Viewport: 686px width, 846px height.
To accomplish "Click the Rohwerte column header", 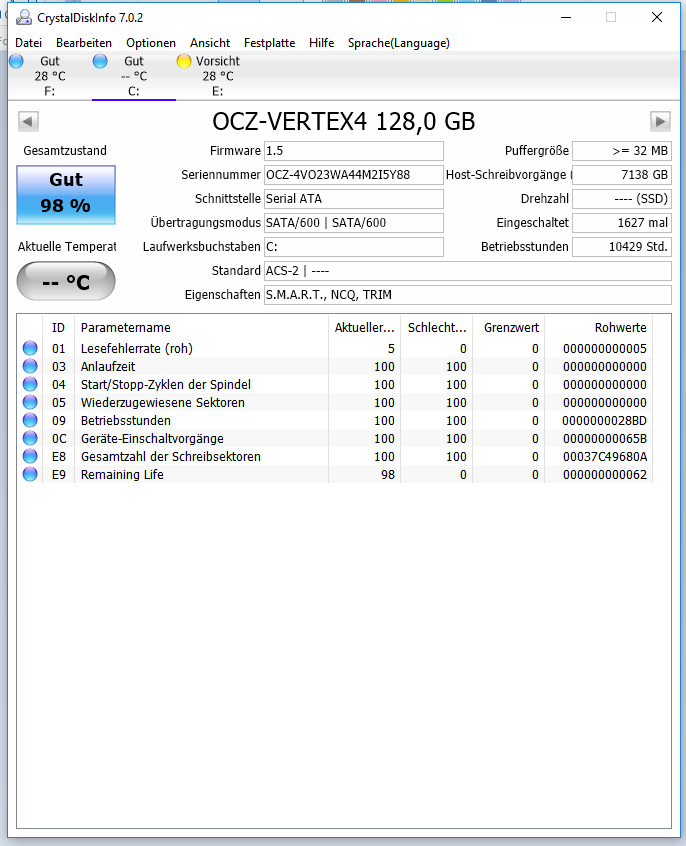I will click(599, 328).
